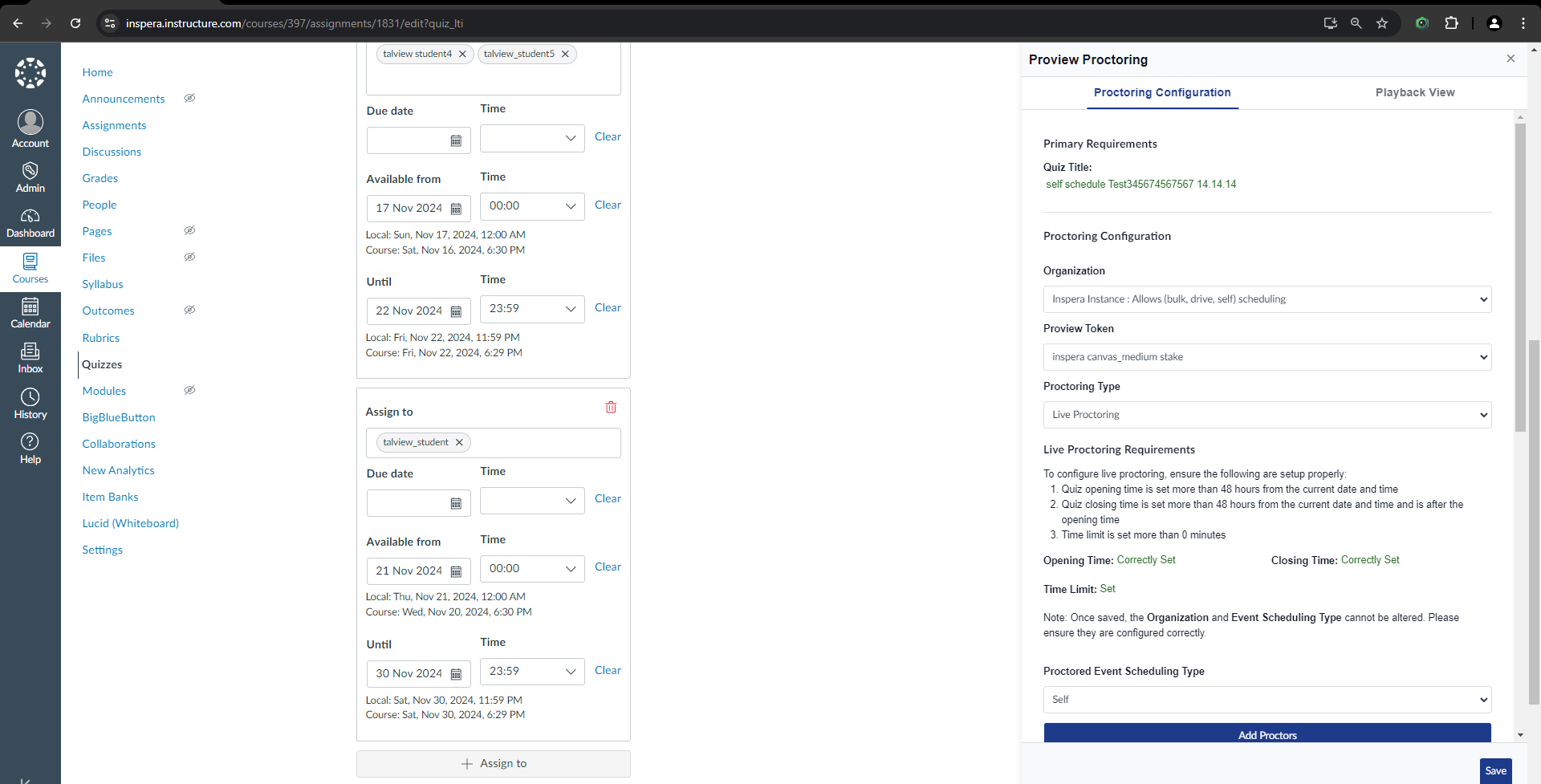
Task: Open browser extensions puzzle icon
Action: pos(1451,23)
